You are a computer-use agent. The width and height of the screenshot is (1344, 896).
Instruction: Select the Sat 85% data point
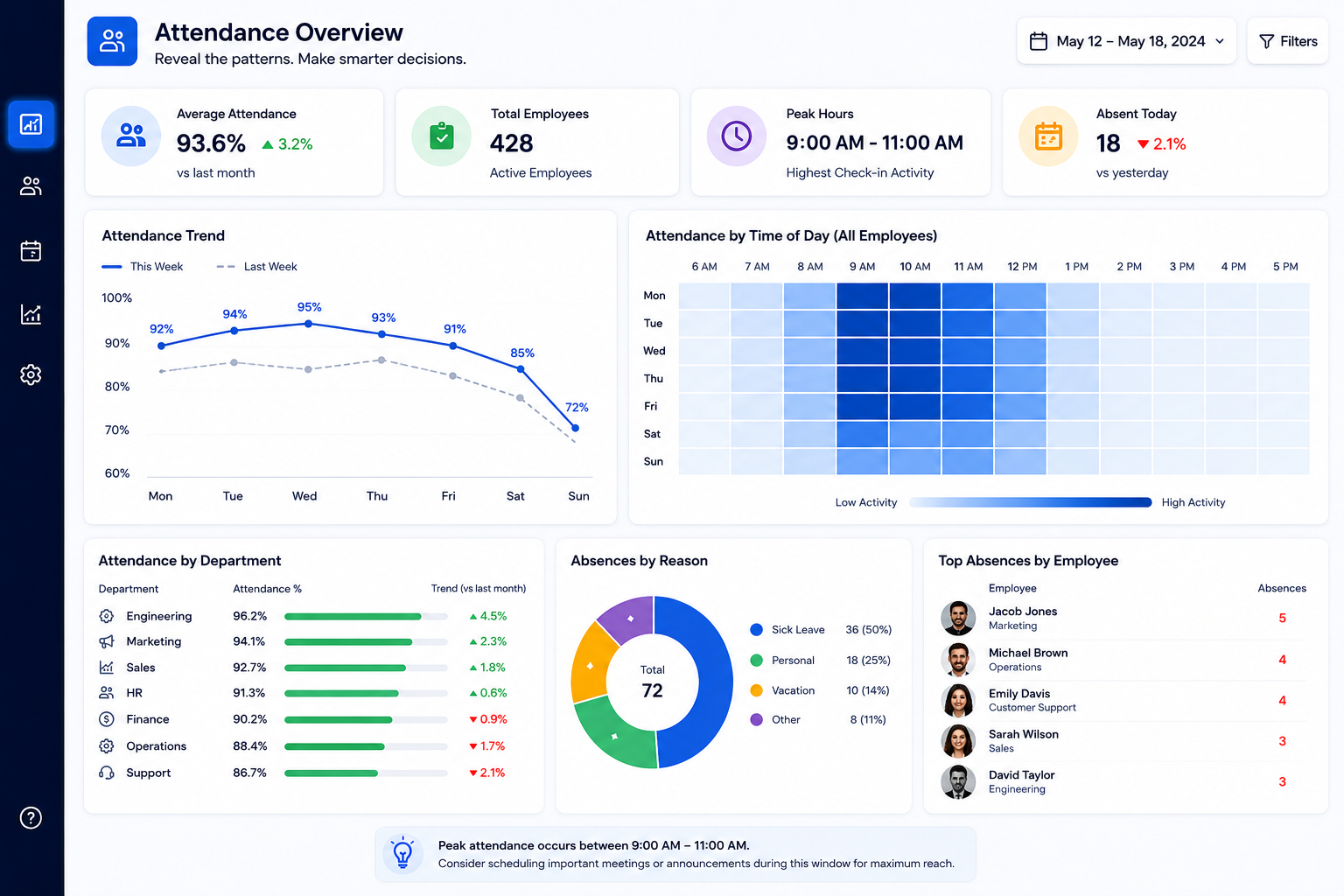(x=521, y=369)
